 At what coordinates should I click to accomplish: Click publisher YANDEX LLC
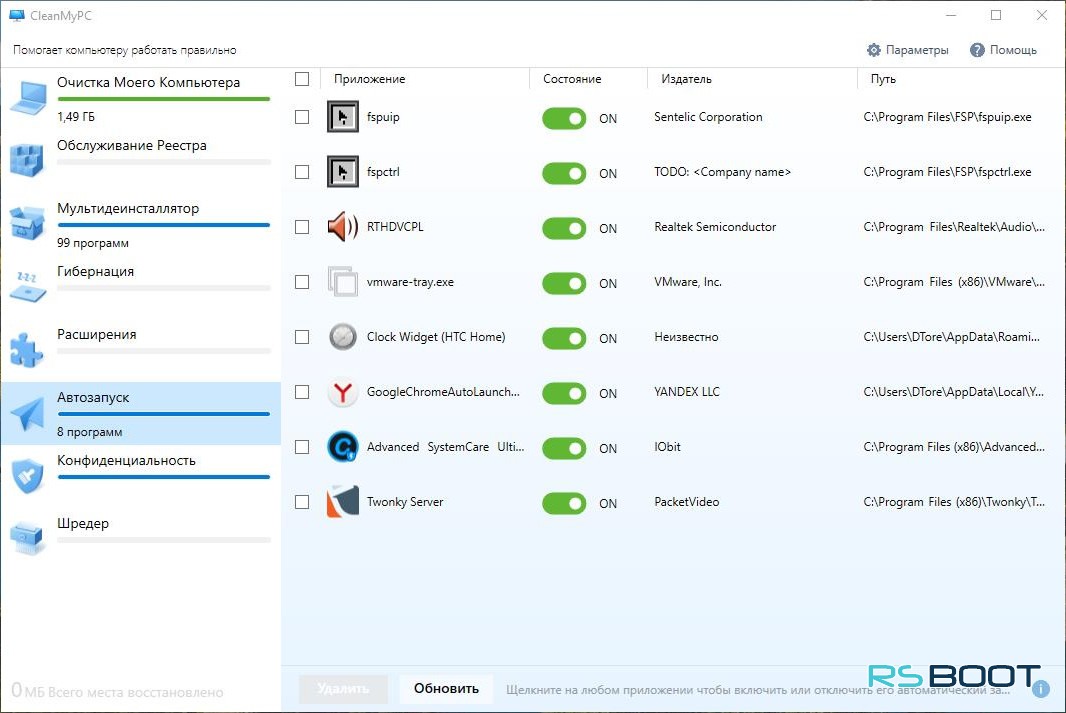pyautogui.click(x=687, y=392)
